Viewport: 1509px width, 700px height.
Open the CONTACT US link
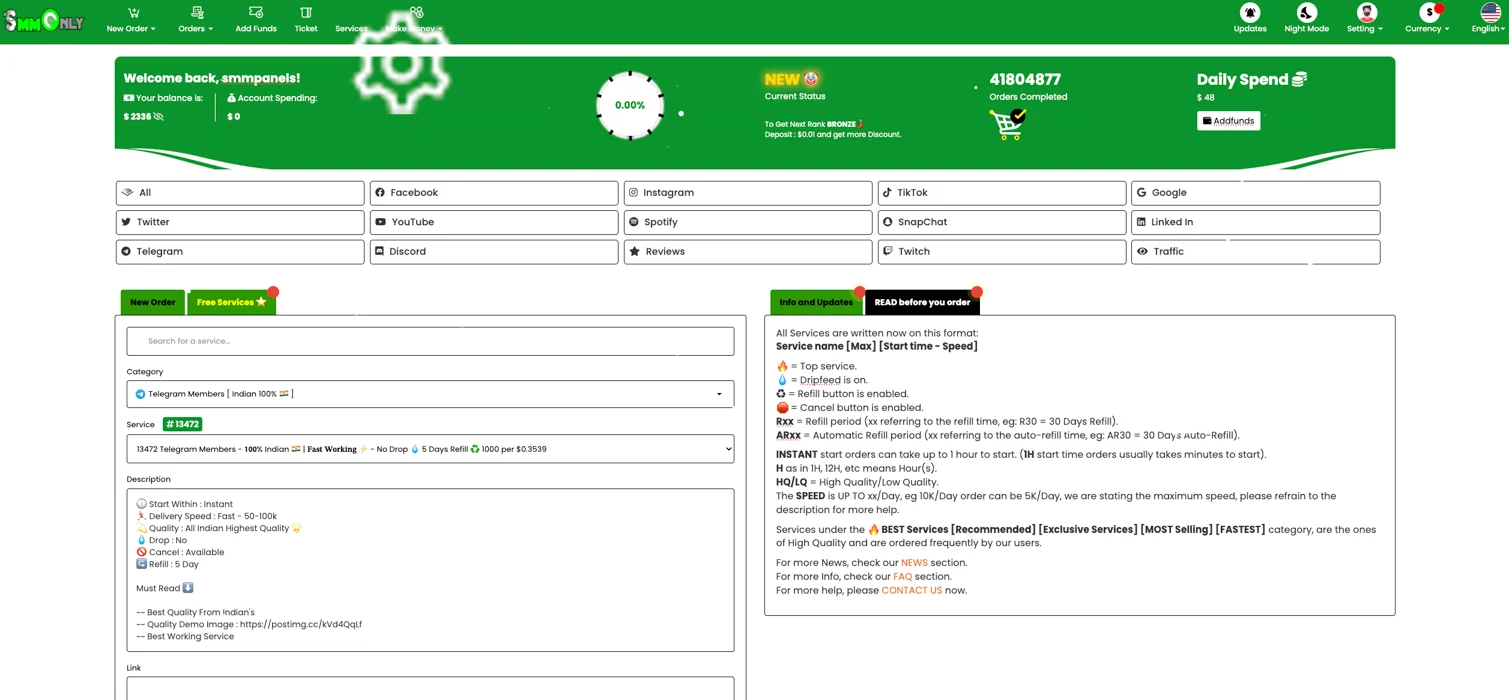911,591
